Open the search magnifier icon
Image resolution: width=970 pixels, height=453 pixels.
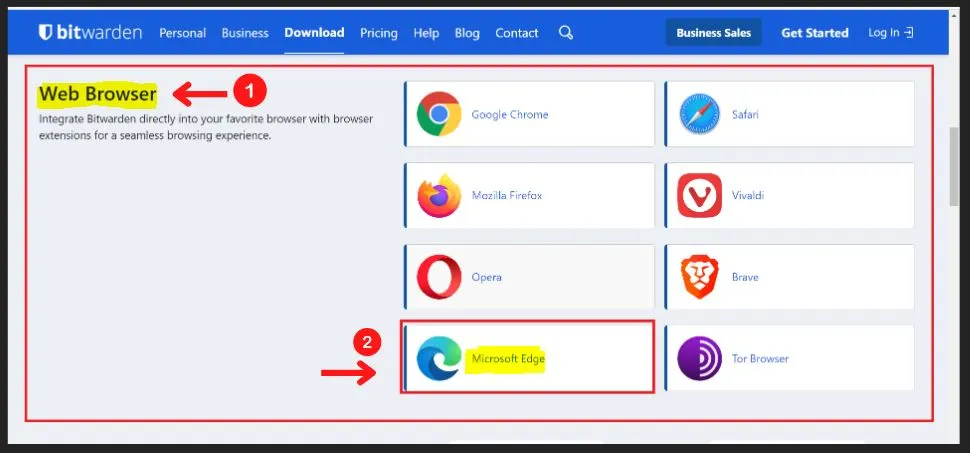coord(565,32)
